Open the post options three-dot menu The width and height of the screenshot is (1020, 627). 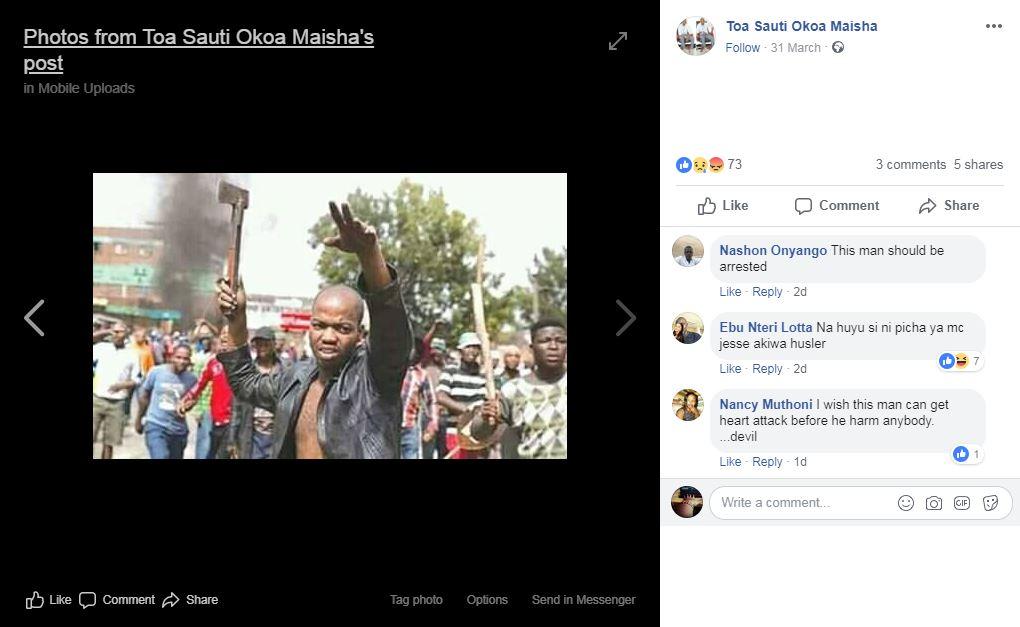point(993,26)
